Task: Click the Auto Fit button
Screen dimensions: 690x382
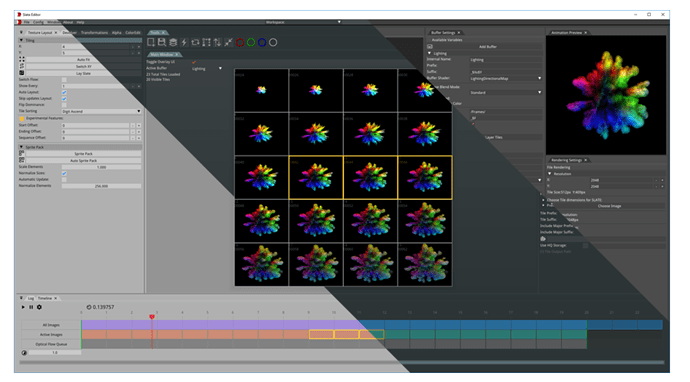Action: tap(83, 59)
